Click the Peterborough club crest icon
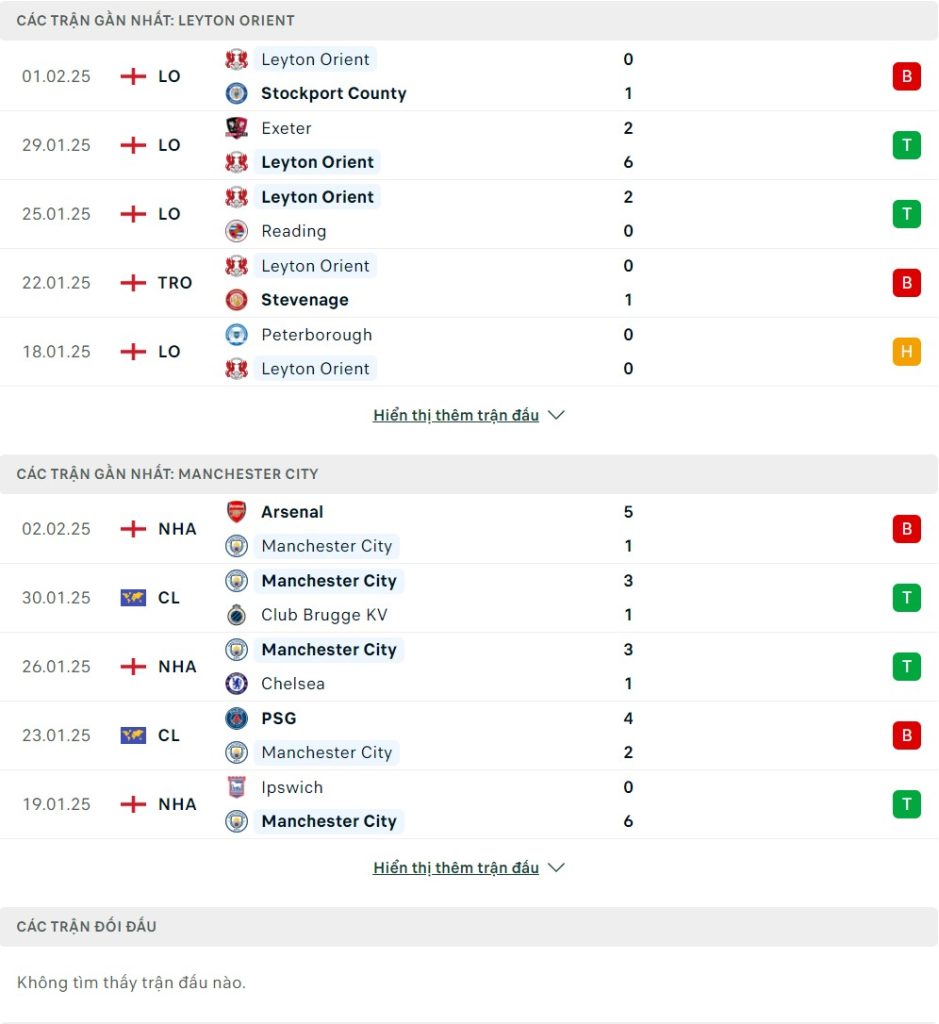The width and height of the screenshot is (939, 1024). click(x=236, y=334)
